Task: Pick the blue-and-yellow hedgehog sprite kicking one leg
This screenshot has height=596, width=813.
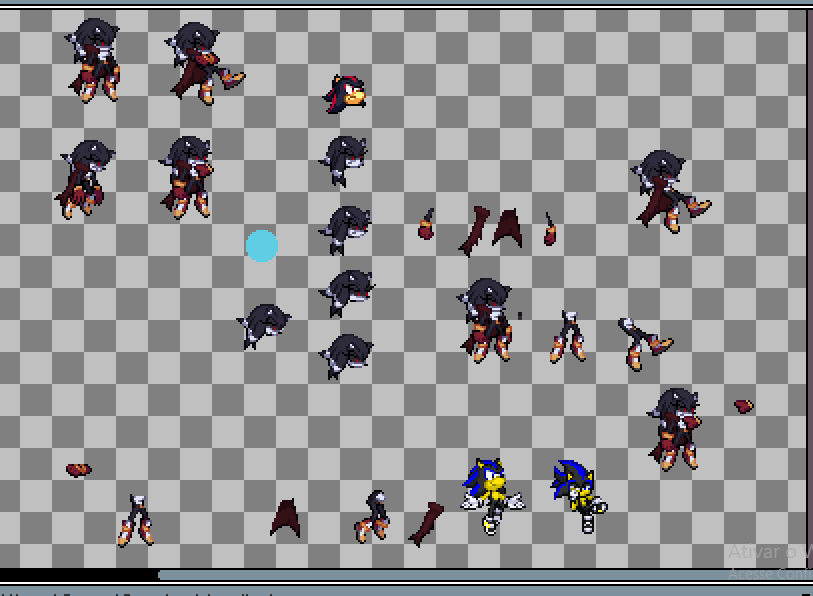Action: coord(579,496)
